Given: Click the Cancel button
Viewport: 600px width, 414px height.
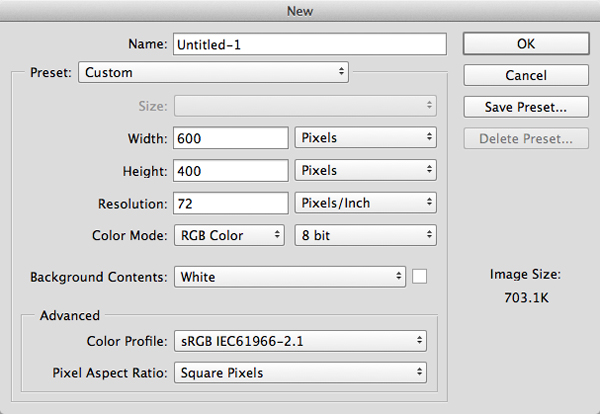Looking at the screenshot, I should tap(525, 75).
